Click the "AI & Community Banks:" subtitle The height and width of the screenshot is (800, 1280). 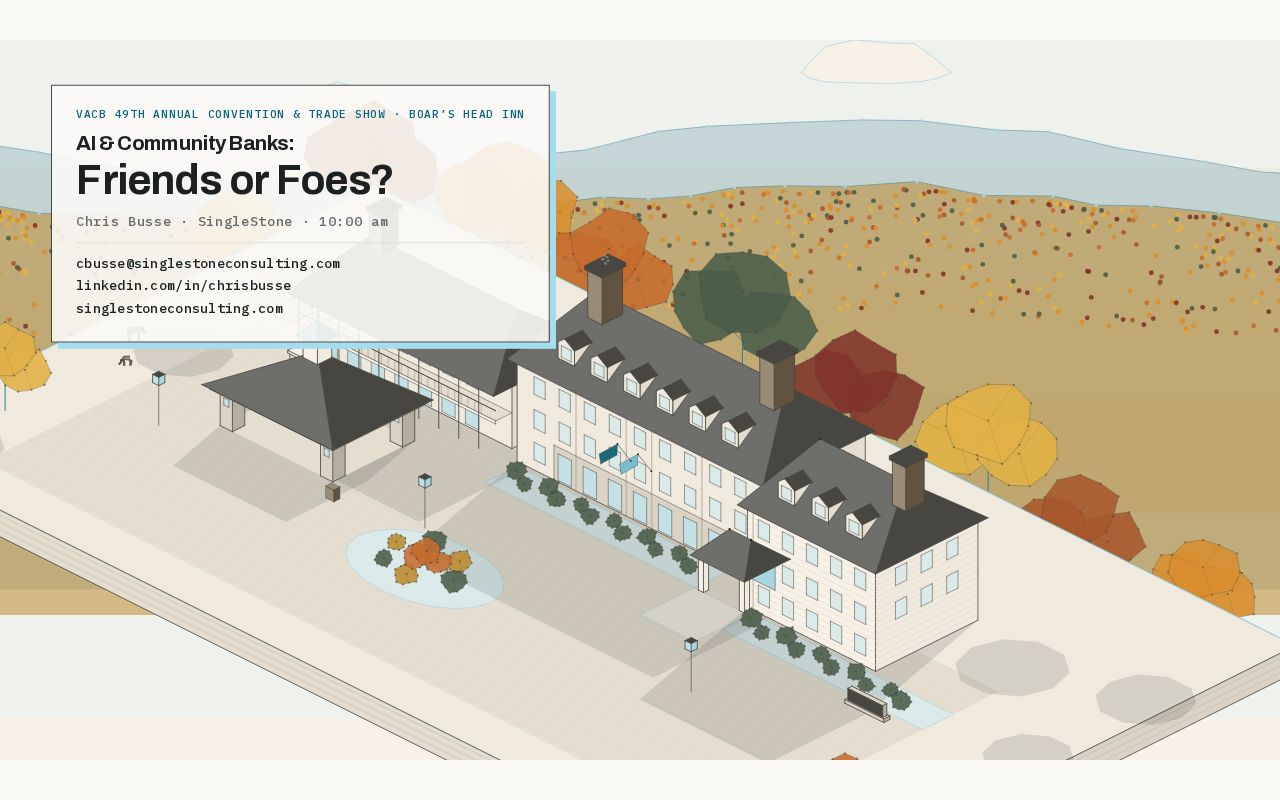[185, 143]
